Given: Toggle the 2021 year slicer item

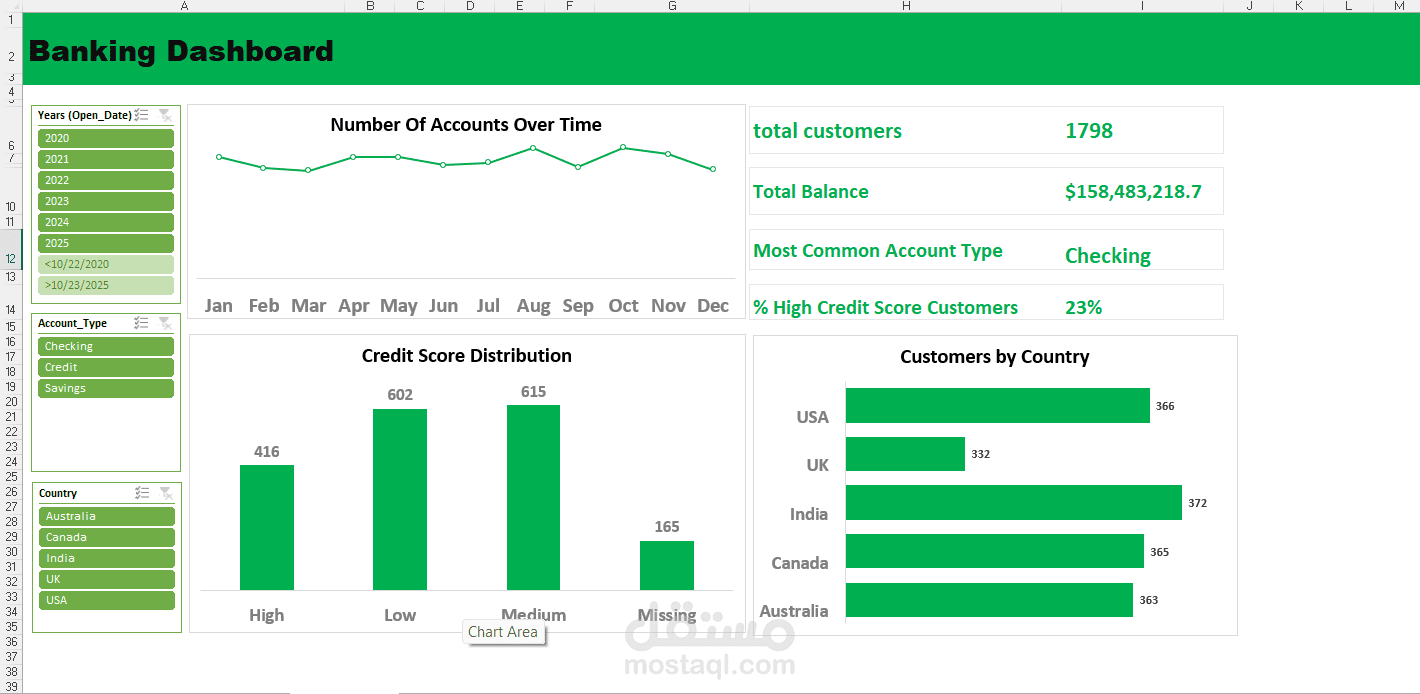Looking at the screenshot, I should [x=106, y=159].
